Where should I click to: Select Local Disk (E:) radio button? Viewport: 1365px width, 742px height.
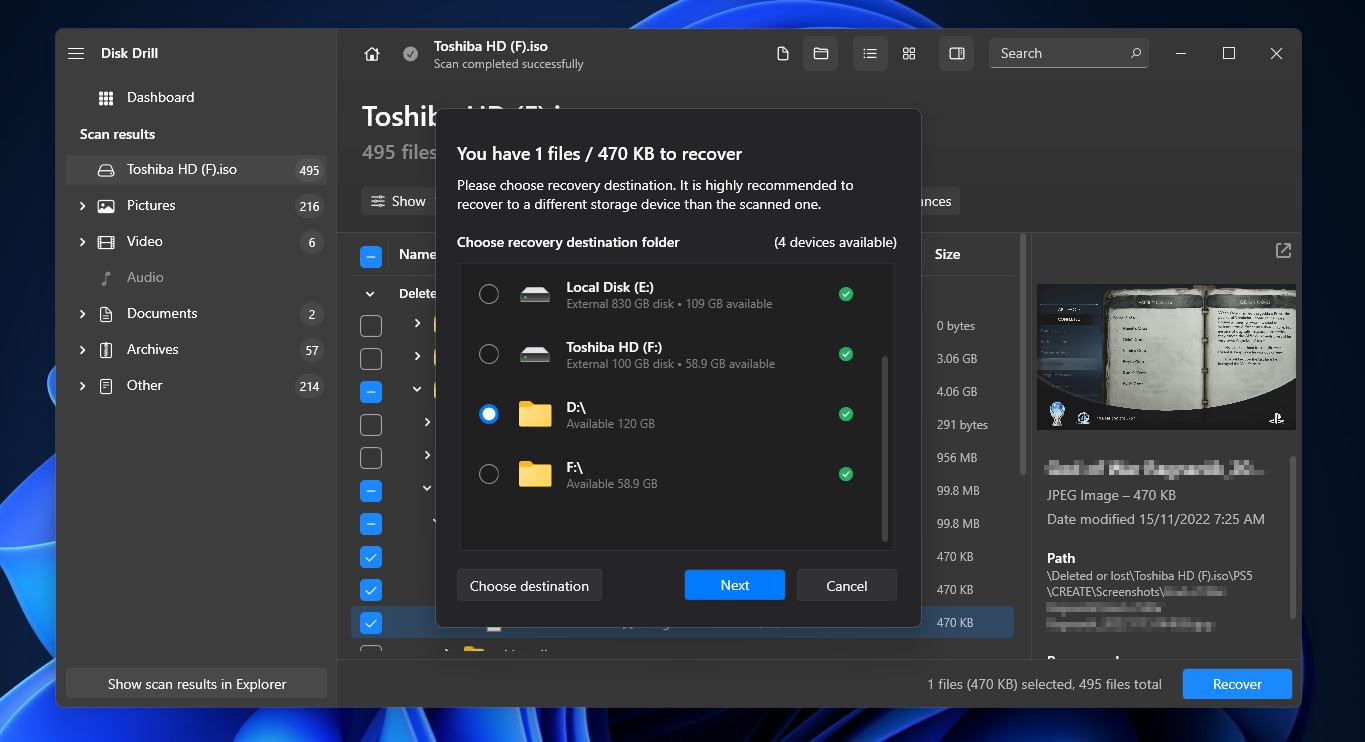pos(489,294)
